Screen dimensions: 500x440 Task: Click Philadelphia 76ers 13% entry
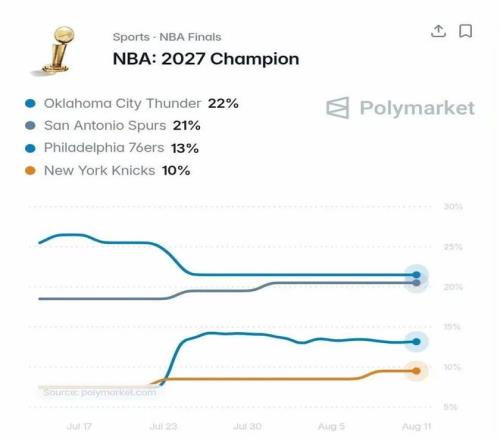(x=112, y=148)
